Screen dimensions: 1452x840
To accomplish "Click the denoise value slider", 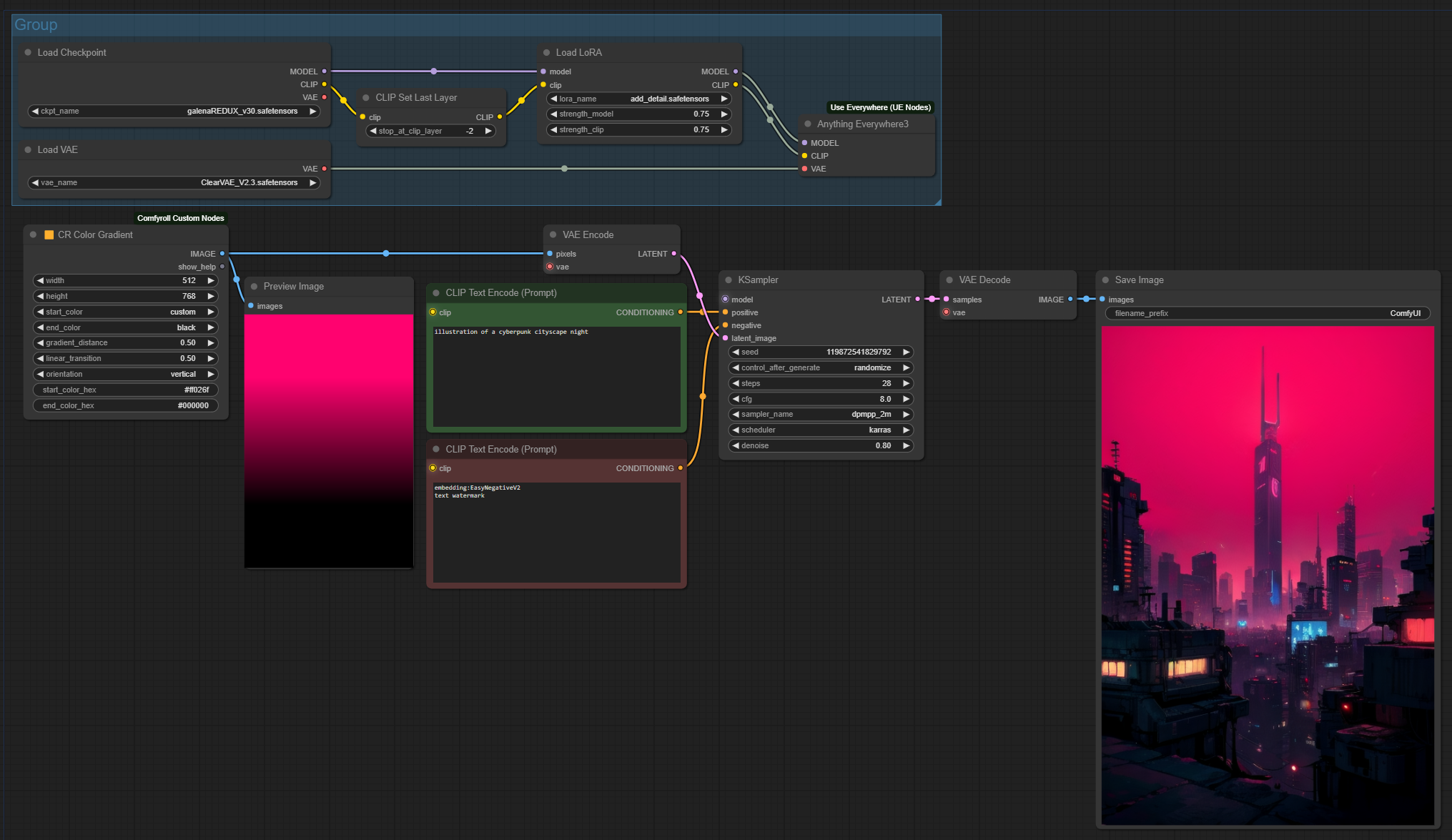I will (x=820, y=446).
